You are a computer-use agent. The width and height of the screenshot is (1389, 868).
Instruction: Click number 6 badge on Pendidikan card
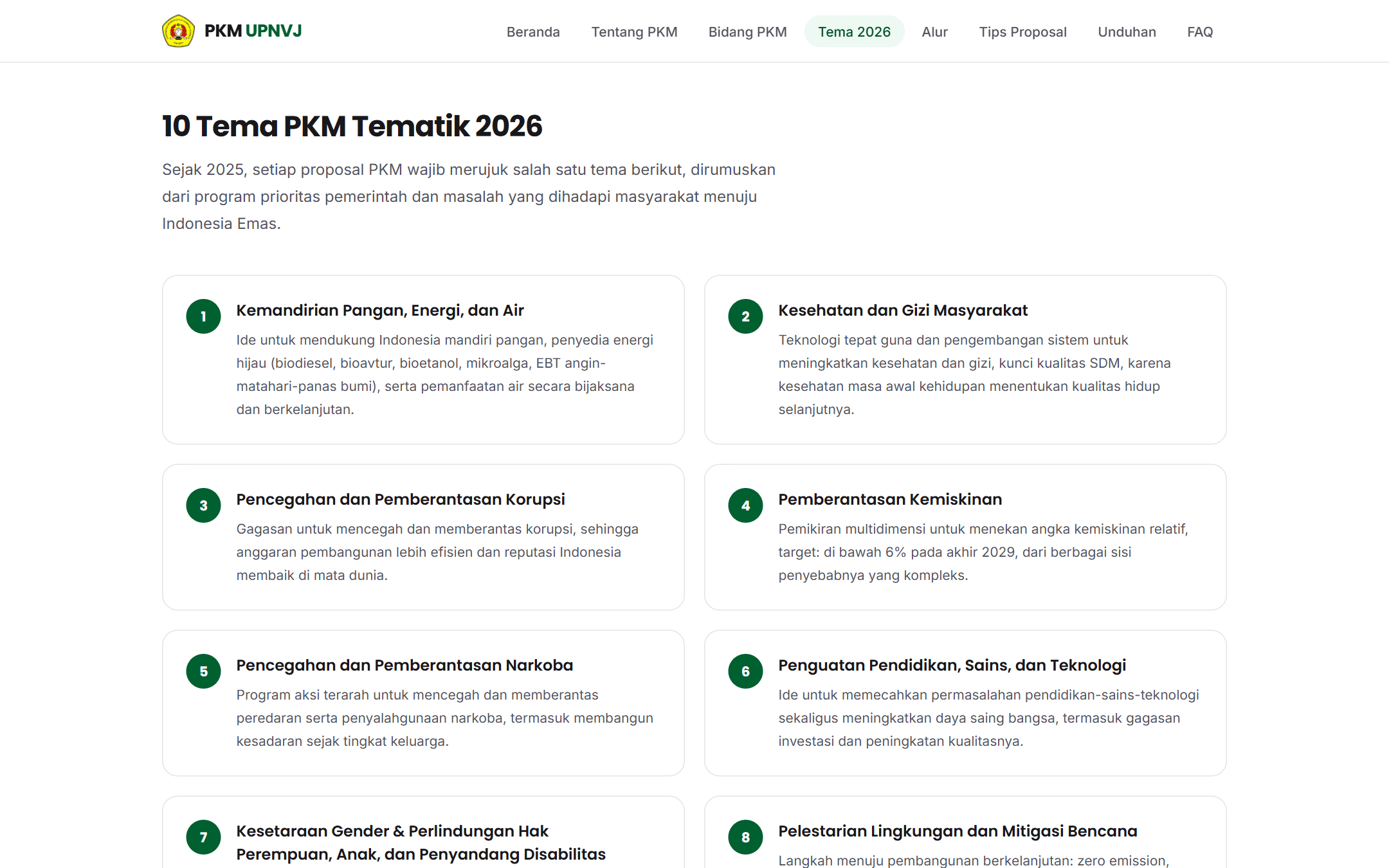click(745, 671)
